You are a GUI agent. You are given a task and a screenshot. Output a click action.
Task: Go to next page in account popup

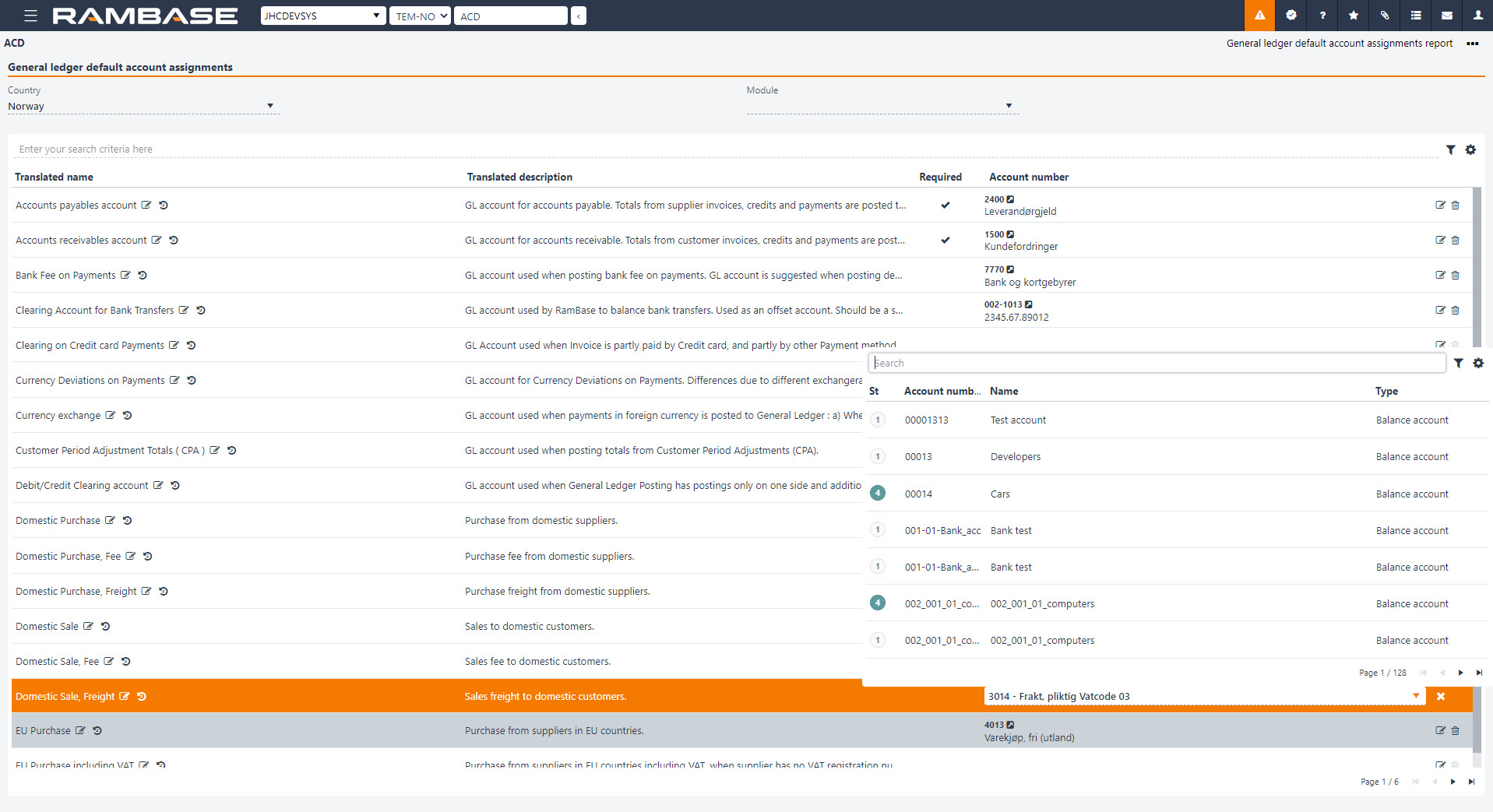(x=1460, y=673)
